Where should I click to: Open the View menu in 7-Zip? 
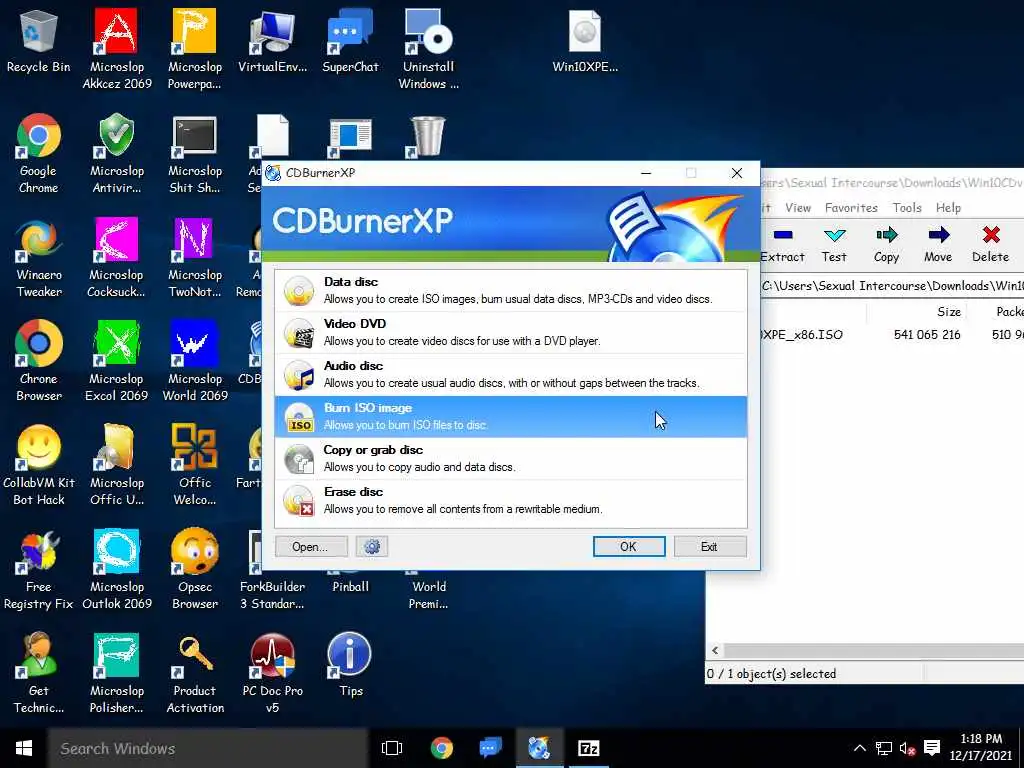point(798,208)
